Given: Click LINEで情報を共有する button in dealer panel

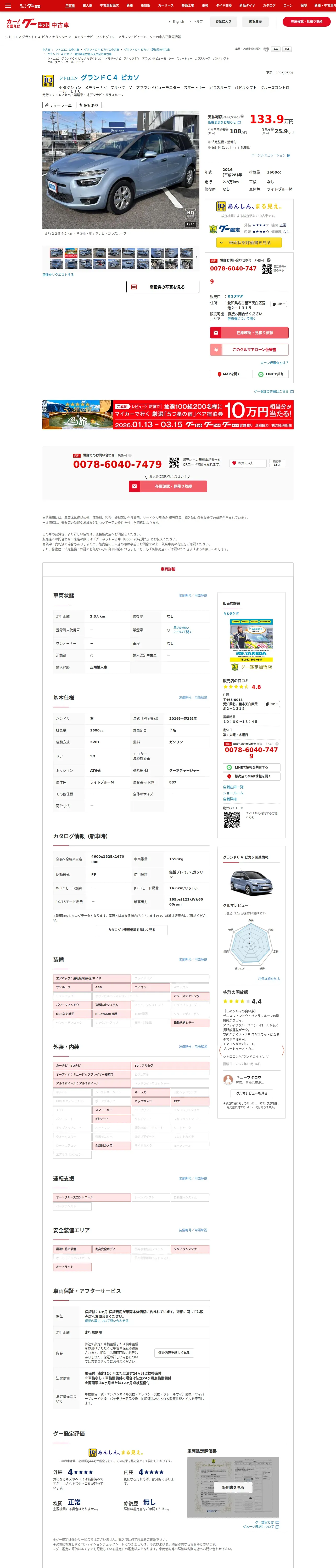Looking at the screenshot, I should click(x=251, y=768).
